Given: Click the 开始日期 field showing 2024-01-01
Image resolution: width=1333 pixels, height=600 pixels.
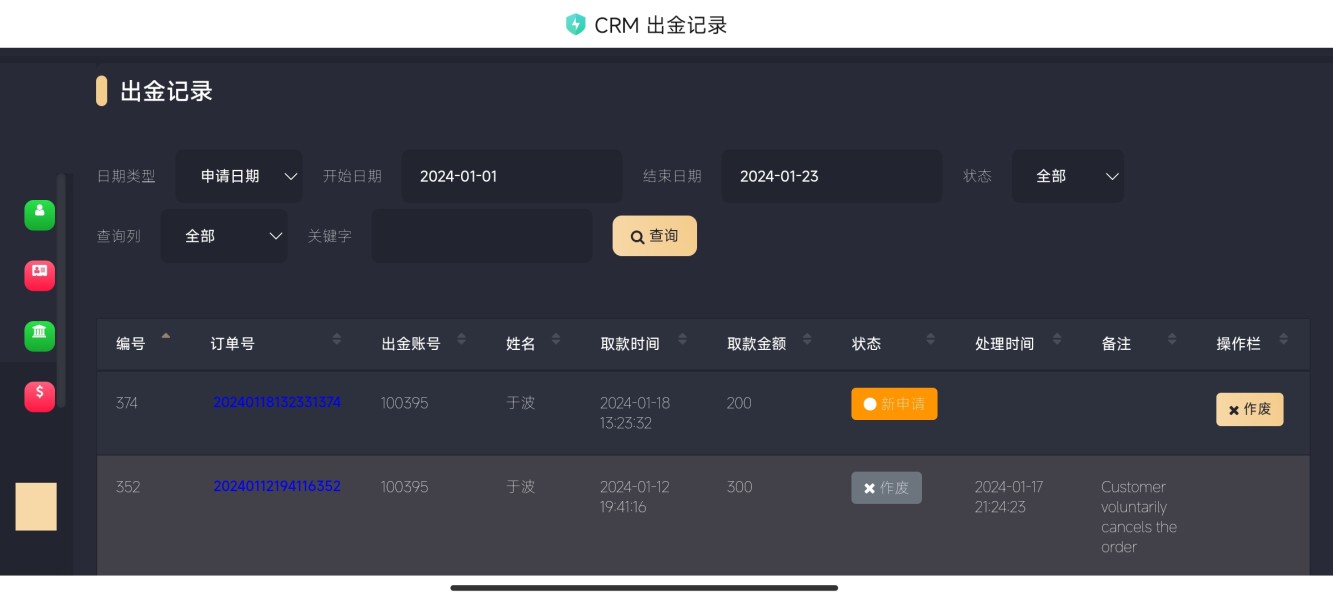Looking at the screenshot, I should coord(511,176).
